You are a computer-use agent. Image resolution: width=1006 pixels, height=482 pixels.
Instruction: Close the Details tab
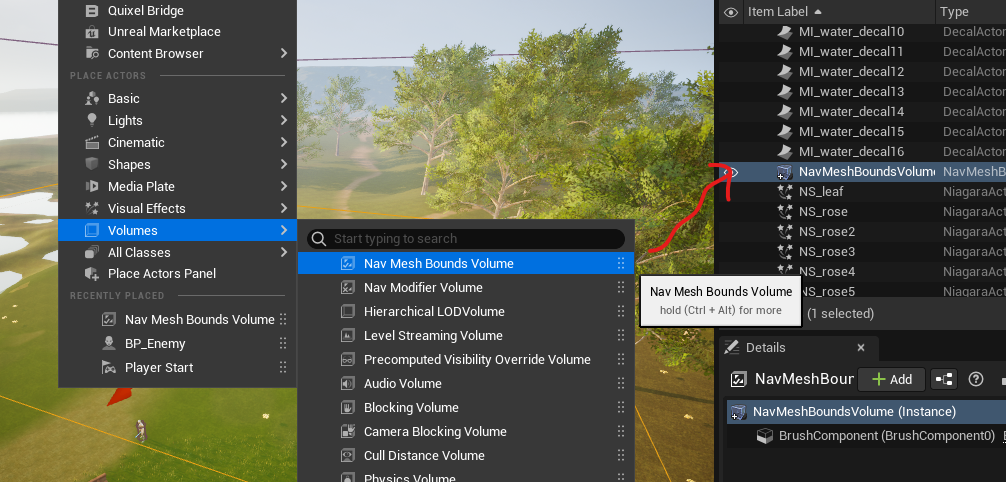pyautogui.click(x=861, y=348)
